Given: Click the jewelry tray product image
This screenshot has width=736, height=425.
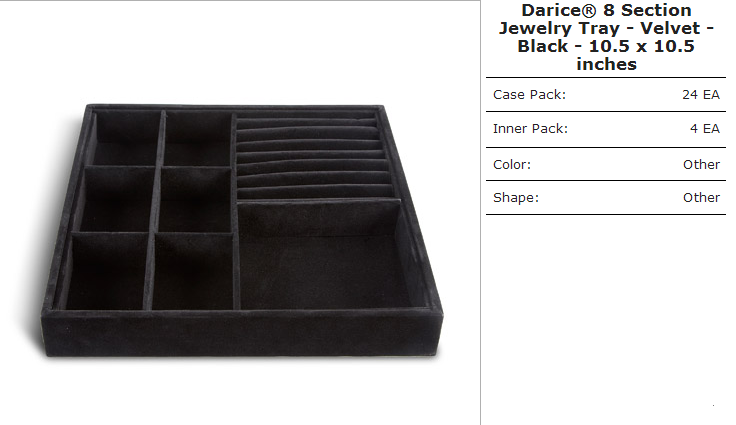Looking at the screenshot, I should pos(241,231).
